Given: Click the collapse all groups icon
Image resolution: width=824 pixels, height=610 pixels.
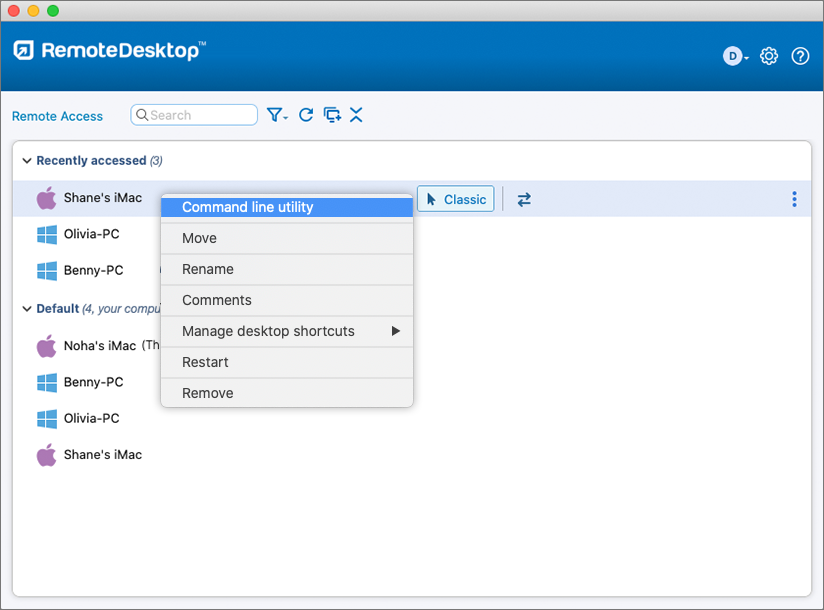Looking at the screenshot, I should [x=356, y=115].
